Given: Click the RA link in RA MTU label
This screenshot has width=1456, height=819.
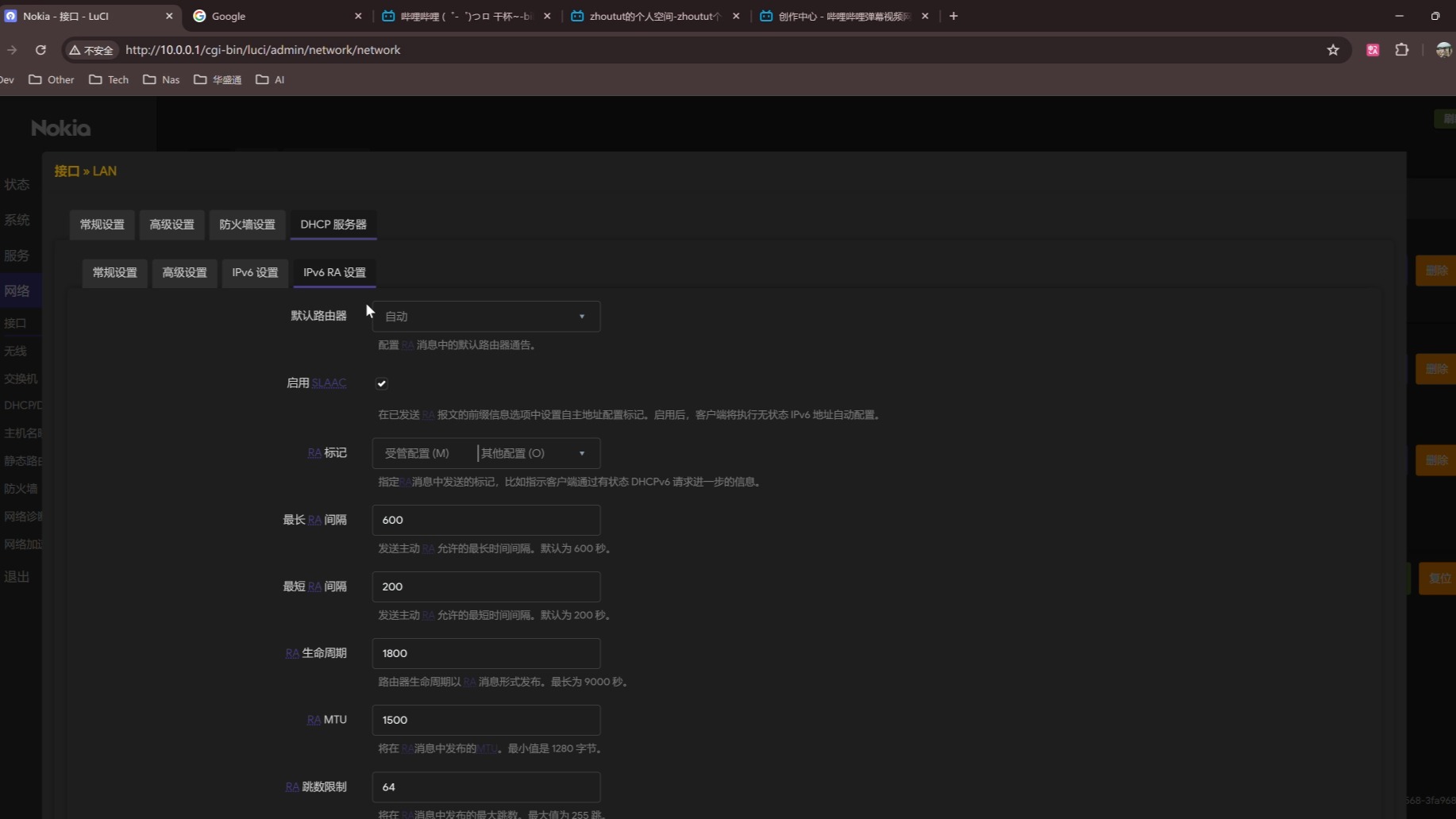Looking at the screenshot, I should click(314, 719).
